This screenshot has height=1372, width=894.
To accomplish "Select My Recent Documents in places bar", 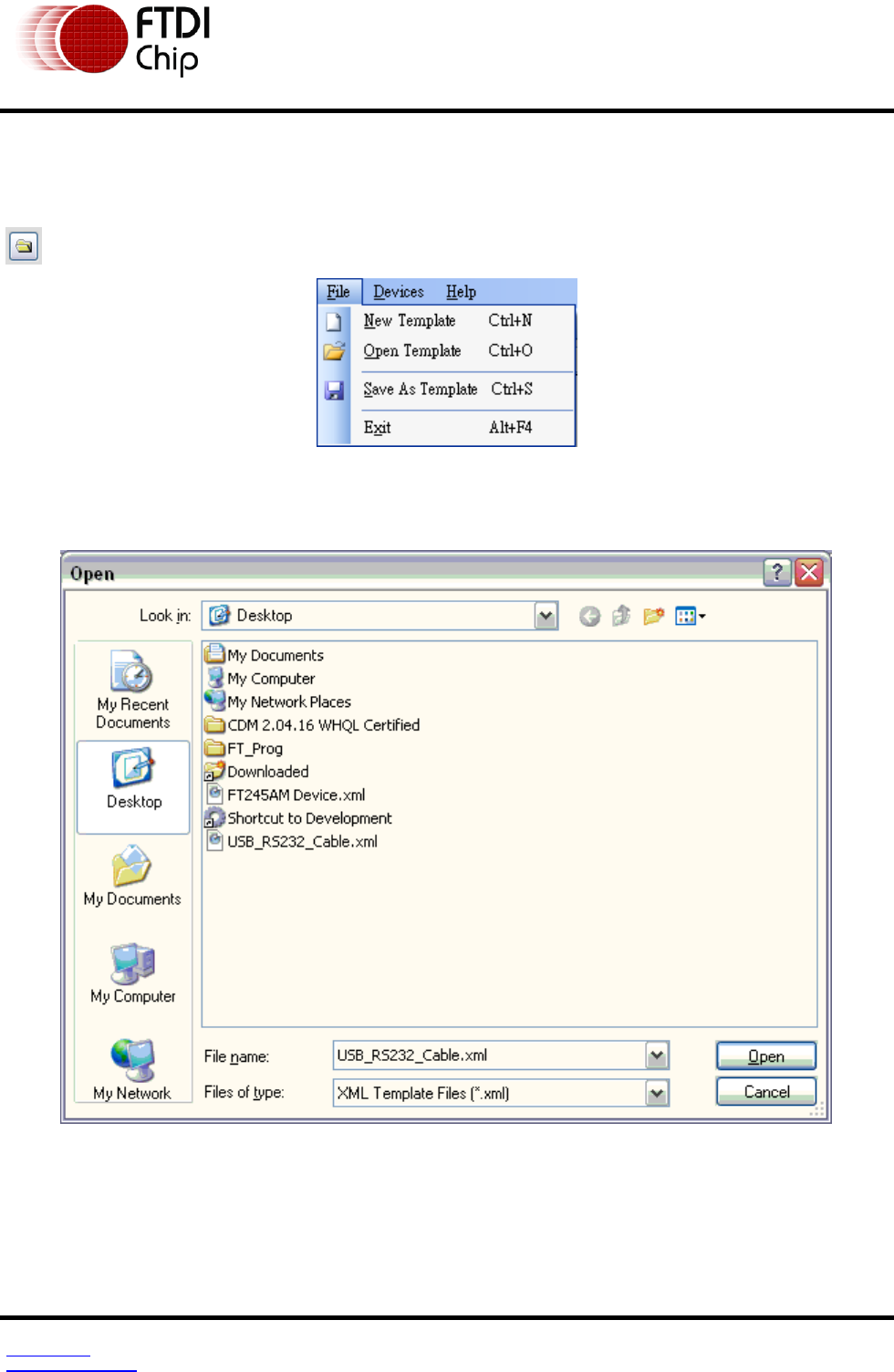I will point(133,690).
